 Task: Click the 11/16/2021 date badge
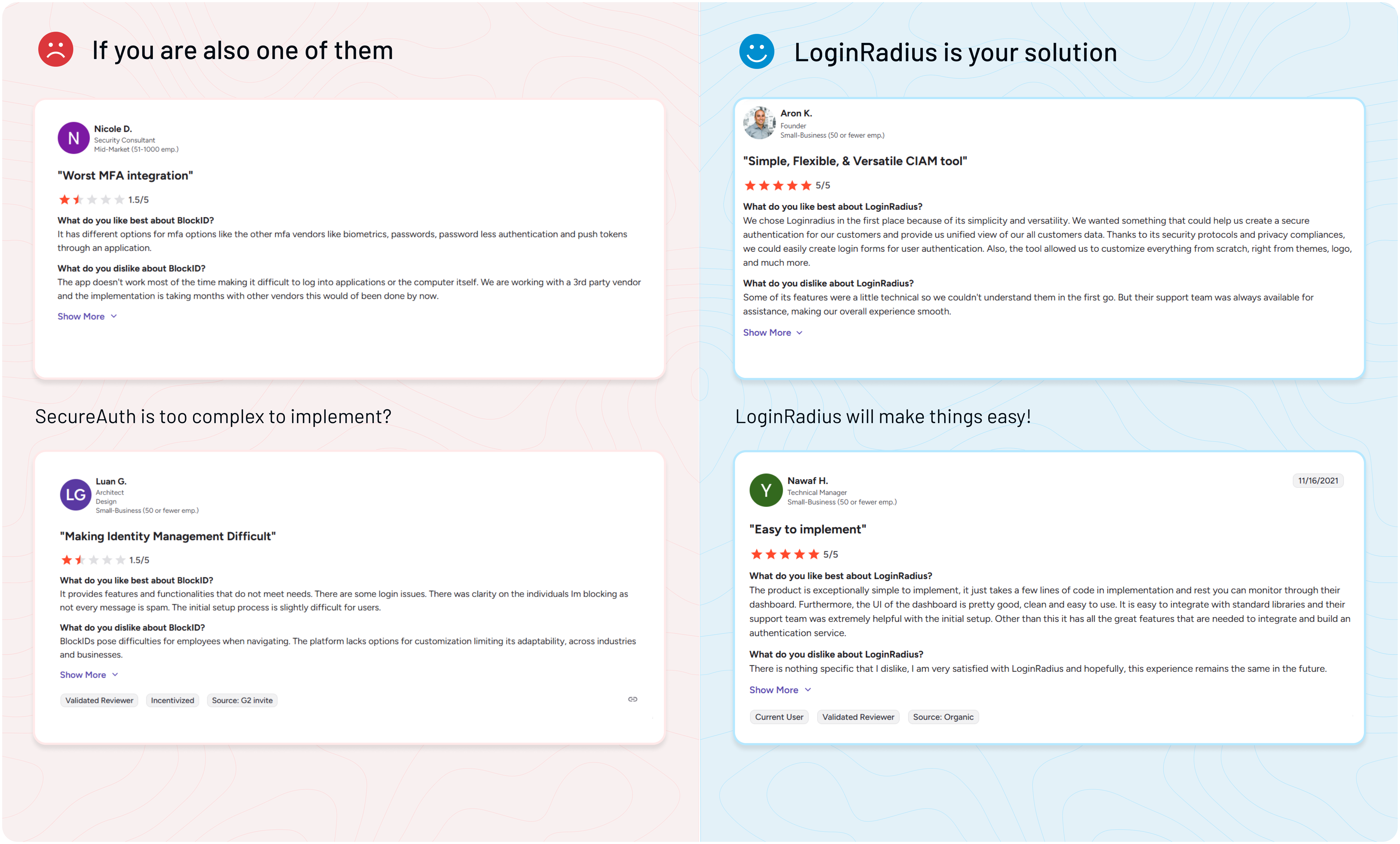[x=1318, y=480]
